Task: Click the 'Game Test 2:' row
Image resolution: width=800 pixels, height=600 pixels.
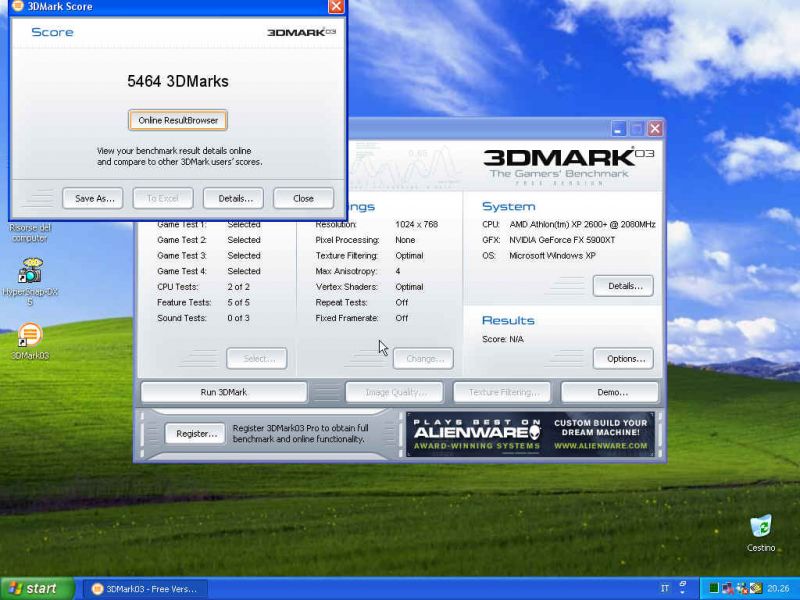Action: (x=209, y=240)
